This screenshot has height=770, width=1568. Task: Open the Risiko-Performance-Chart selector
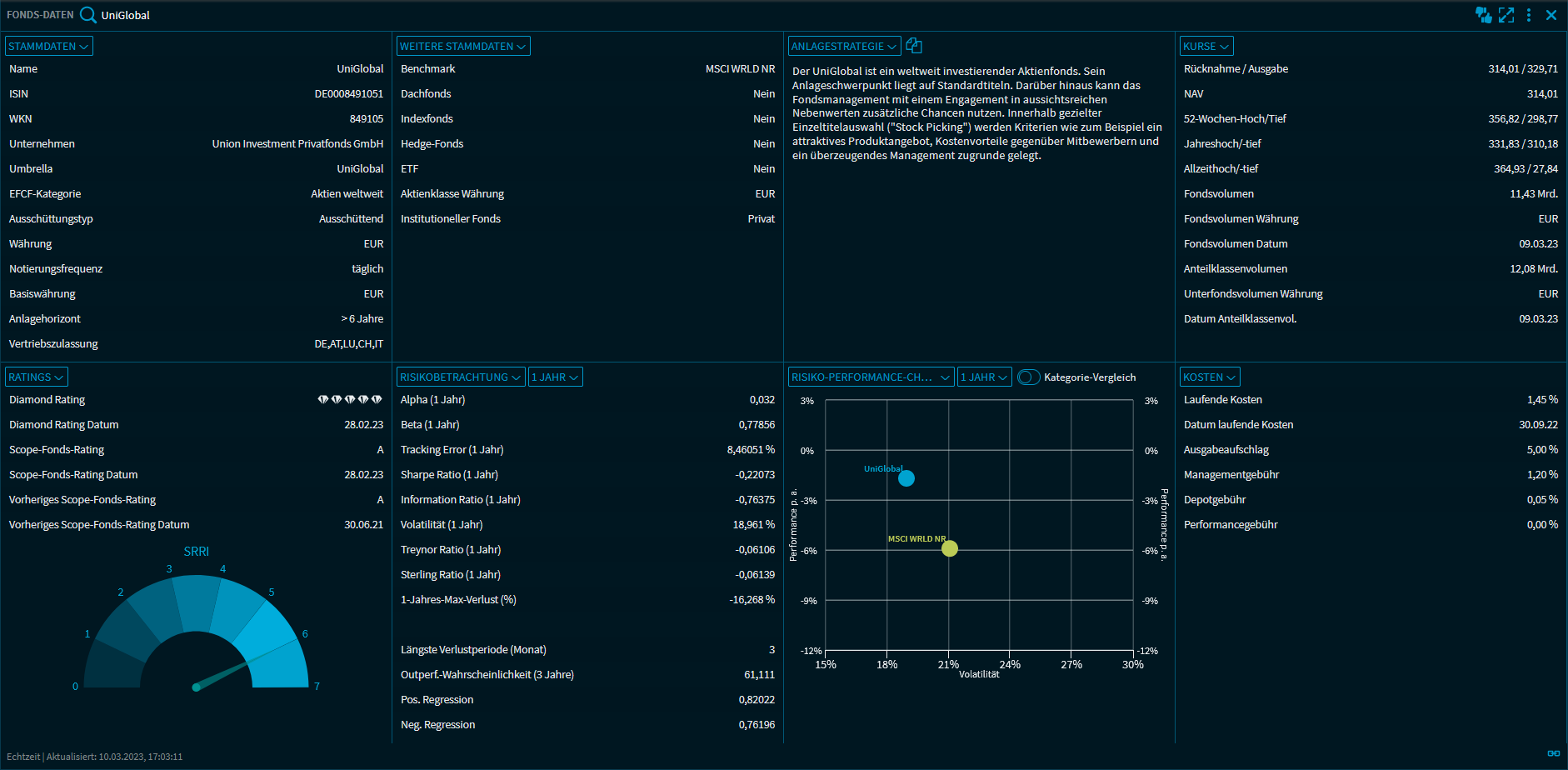pos(870,377)
